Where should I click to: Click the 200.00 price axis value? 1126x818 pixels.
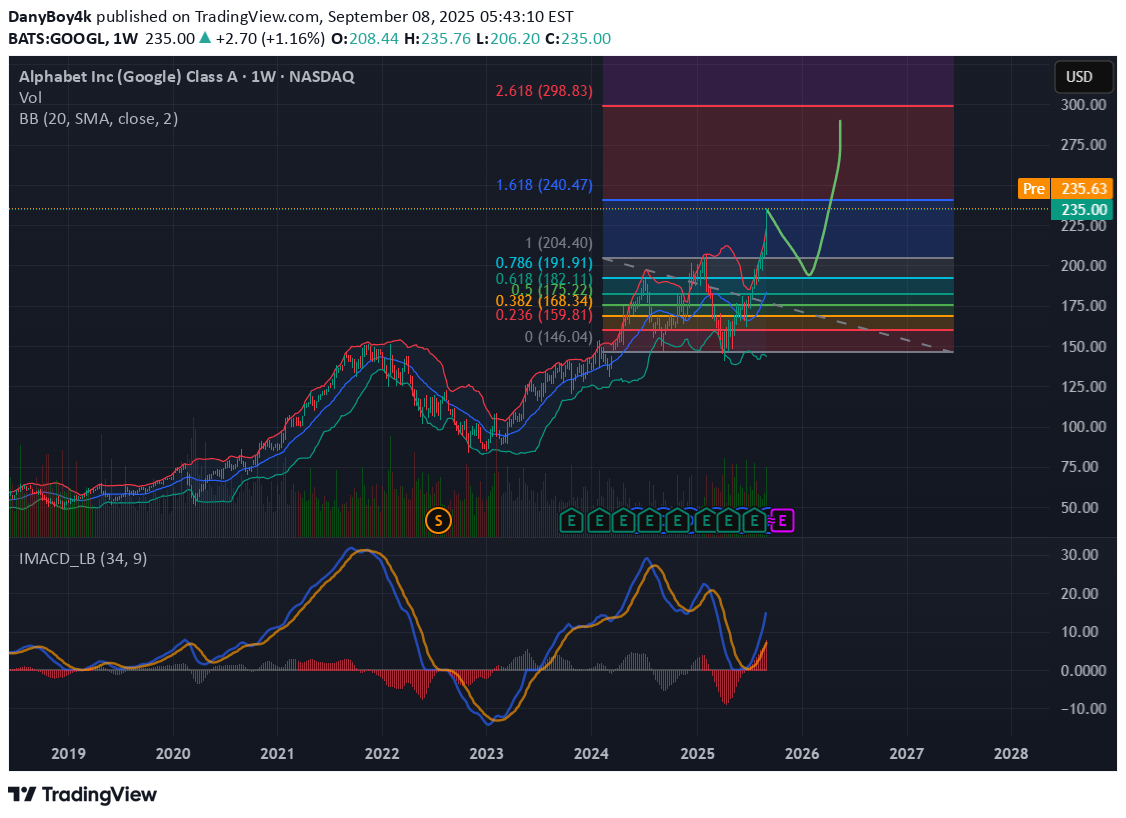click(1084, 266)
